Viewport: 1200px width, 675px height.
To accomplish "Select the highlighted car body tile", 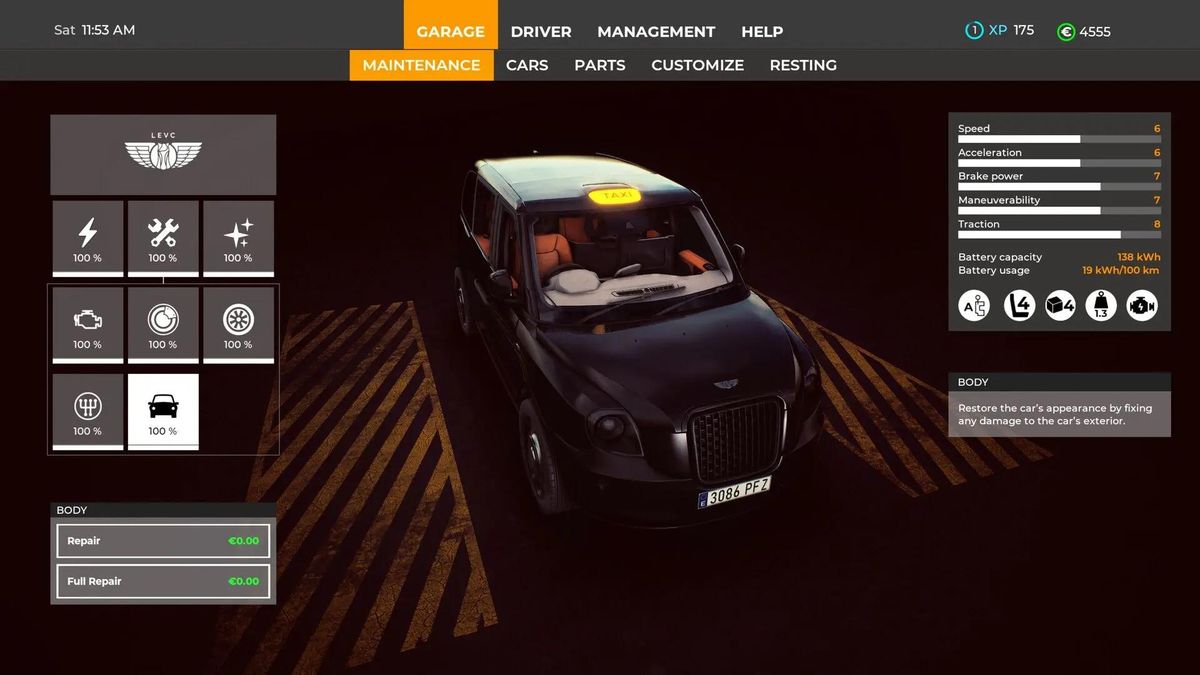I will [x=163, y=411].
